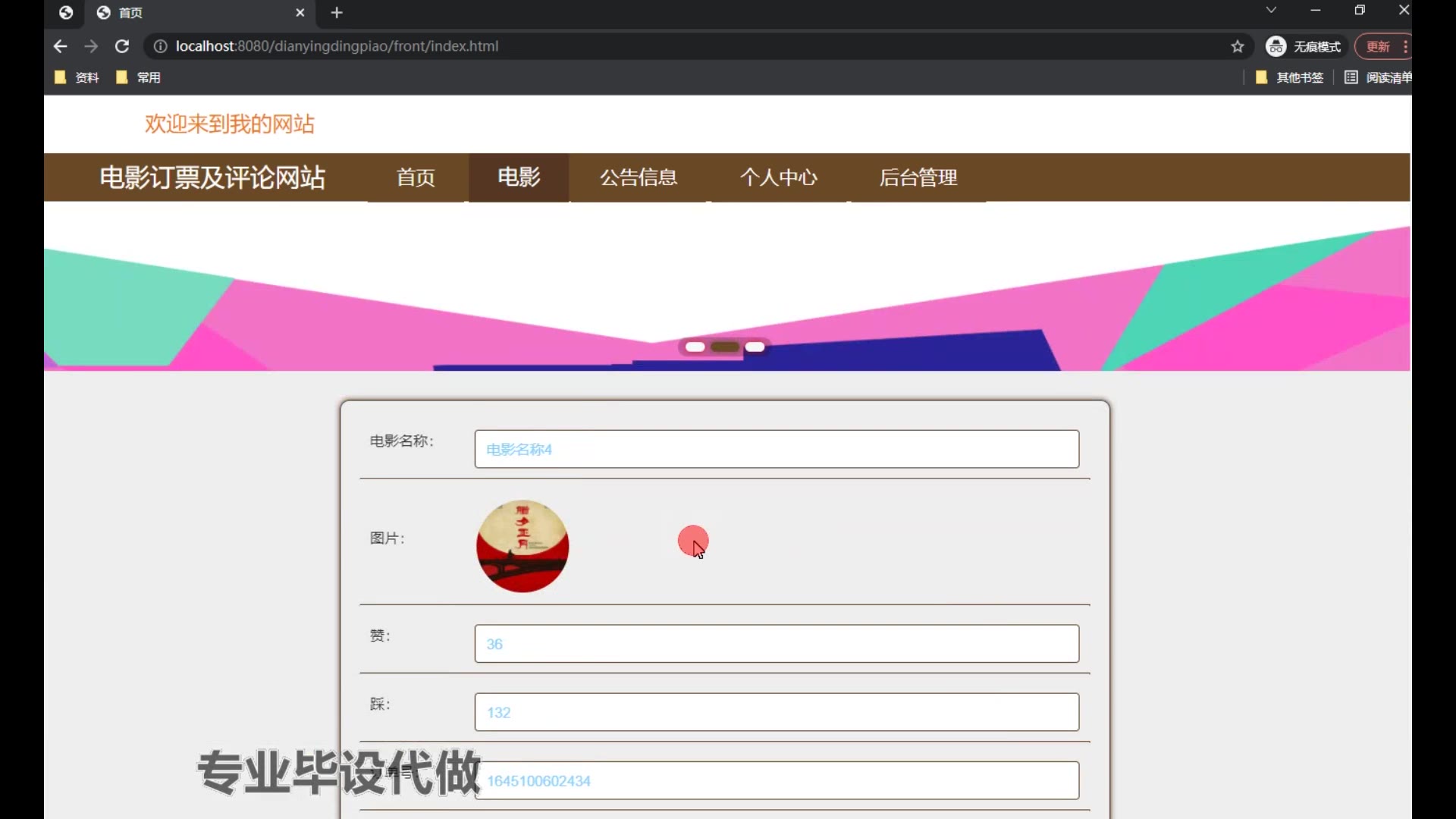Open the 阅读清单 reading list
The width and height of the screenshot is (1456, 819).
pos(1378,77)
